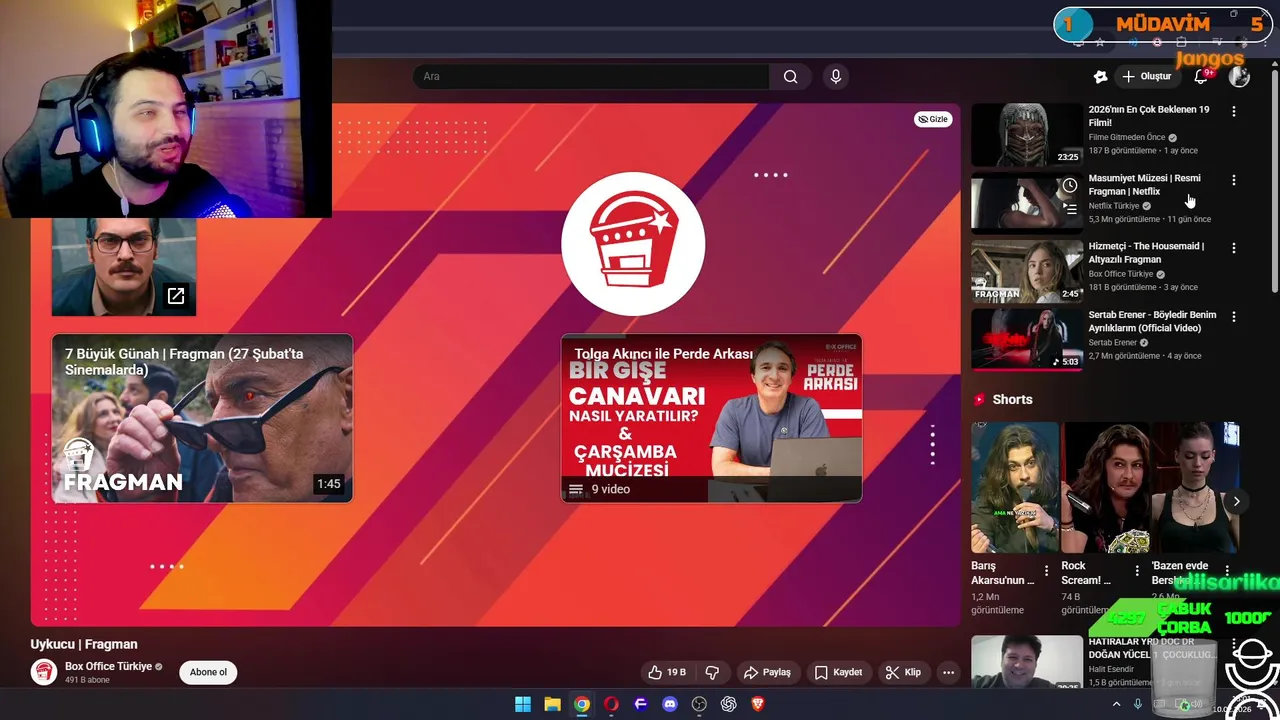Open Barış Akarsu short thumbnail
The height and width of the screenshot is (720, 1280).
pyautogui.click(x=1015, y=487)
